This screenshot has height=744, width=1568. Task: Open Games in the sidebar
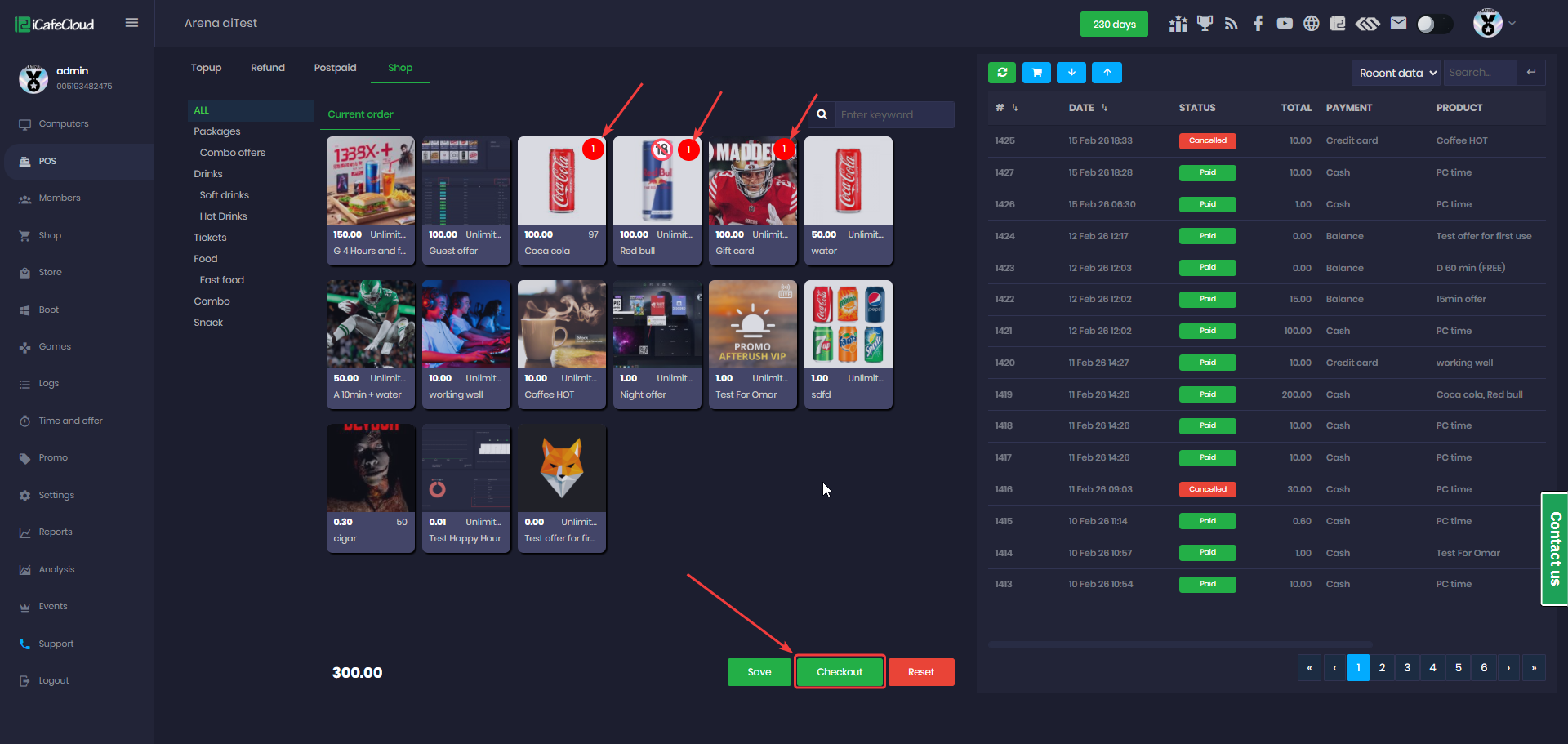55,347
